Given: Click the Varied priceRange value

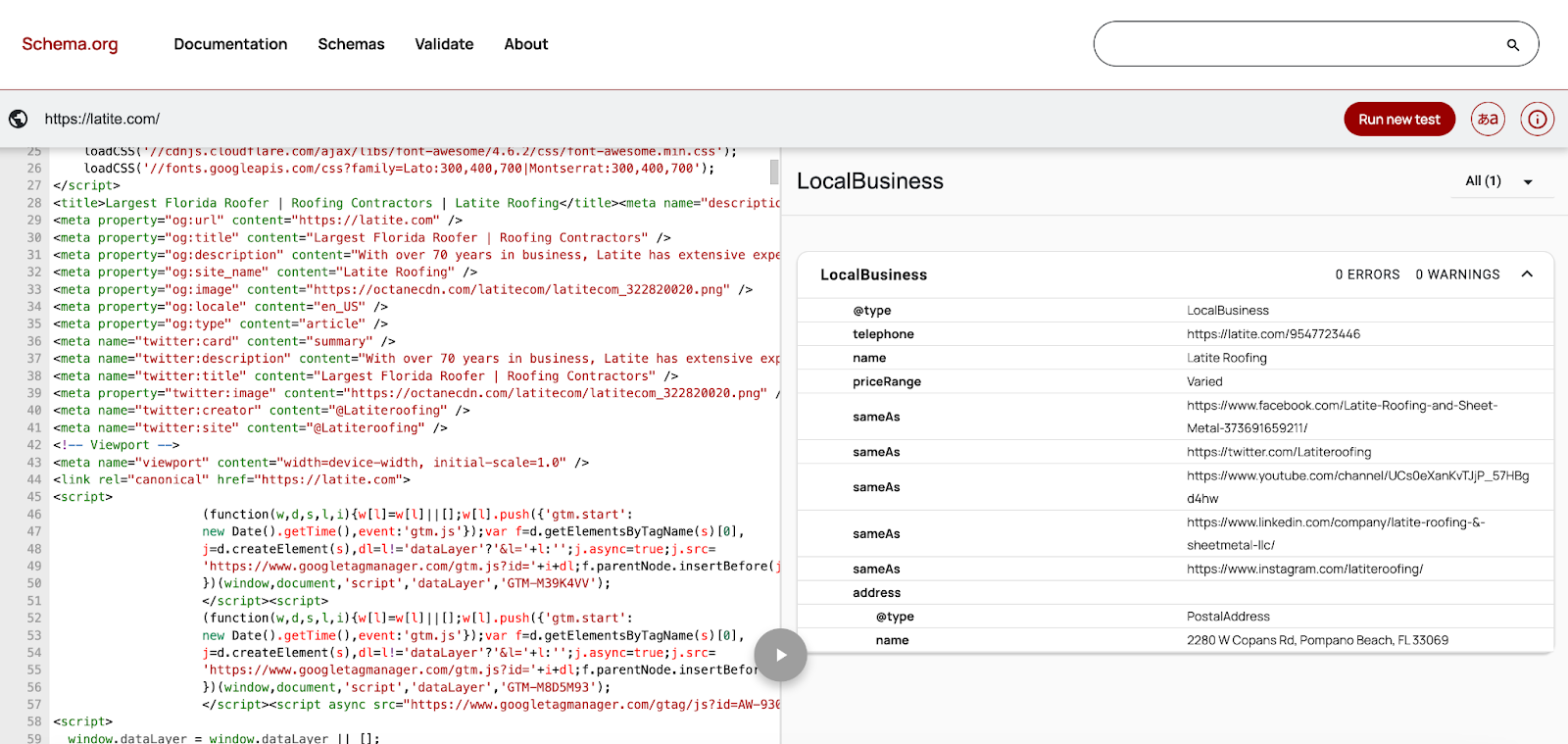Looking at the screenshot, I should click(x=1204, y=382).
